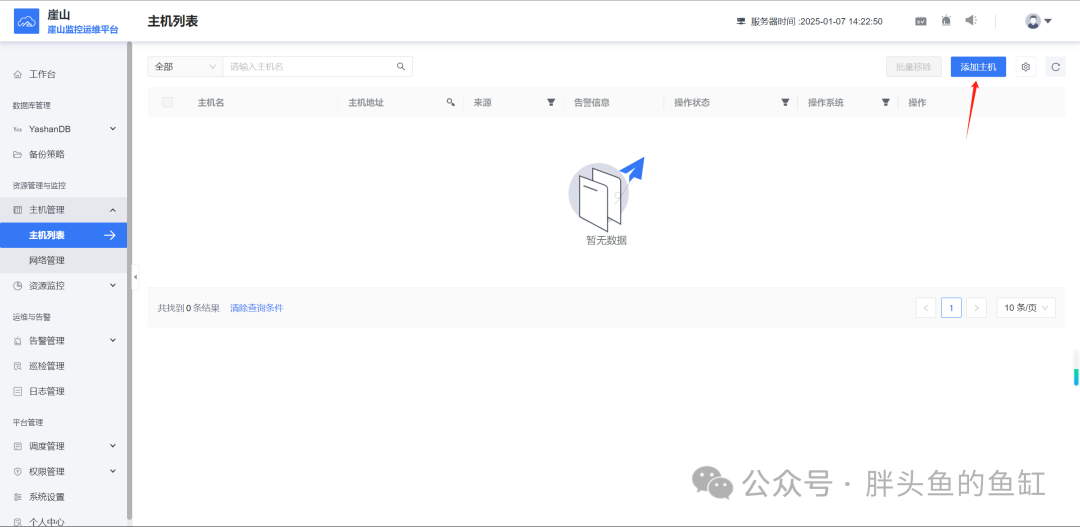Image resolution: width=1080 pixels, height=527 pixels.
Task: Open the 全部 filter dropdown
Action: (x=185, y=67)
